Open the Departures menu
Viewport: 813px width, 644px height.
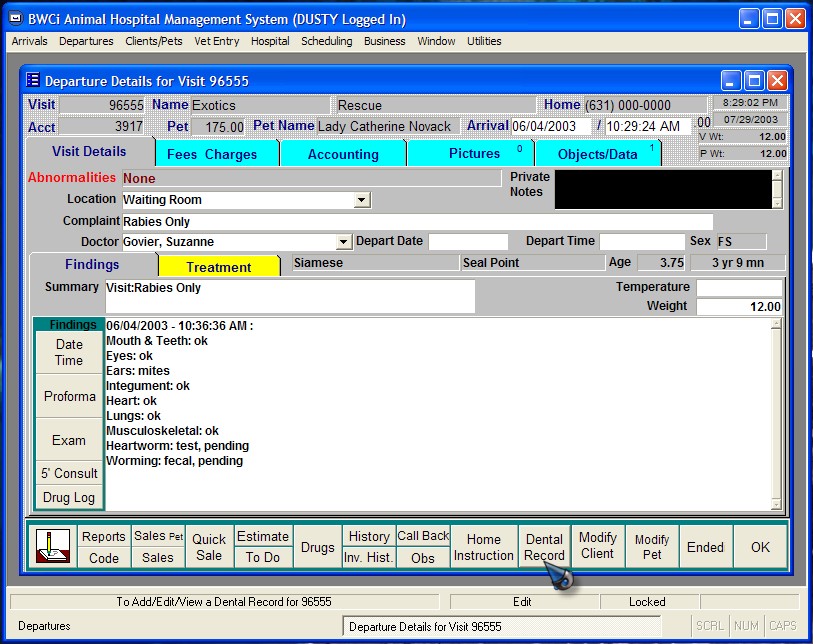coord(86,41)
